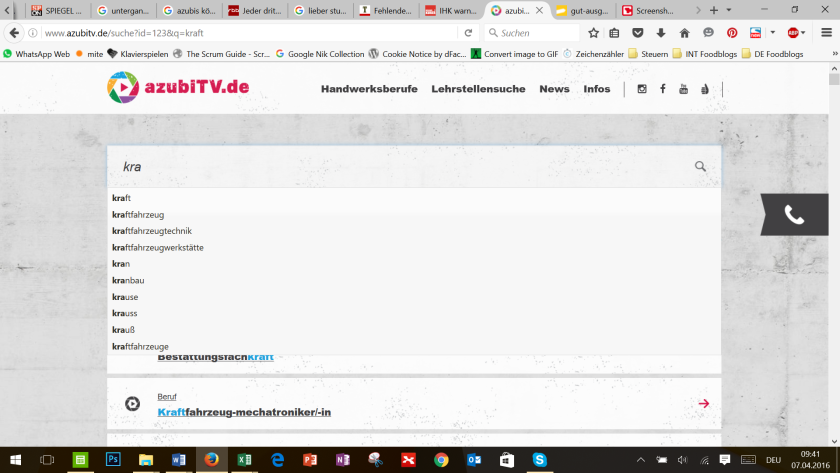Click the page vertical scrollbar thumb
Viewport: 840px width, 473px height.
point(834,79)
